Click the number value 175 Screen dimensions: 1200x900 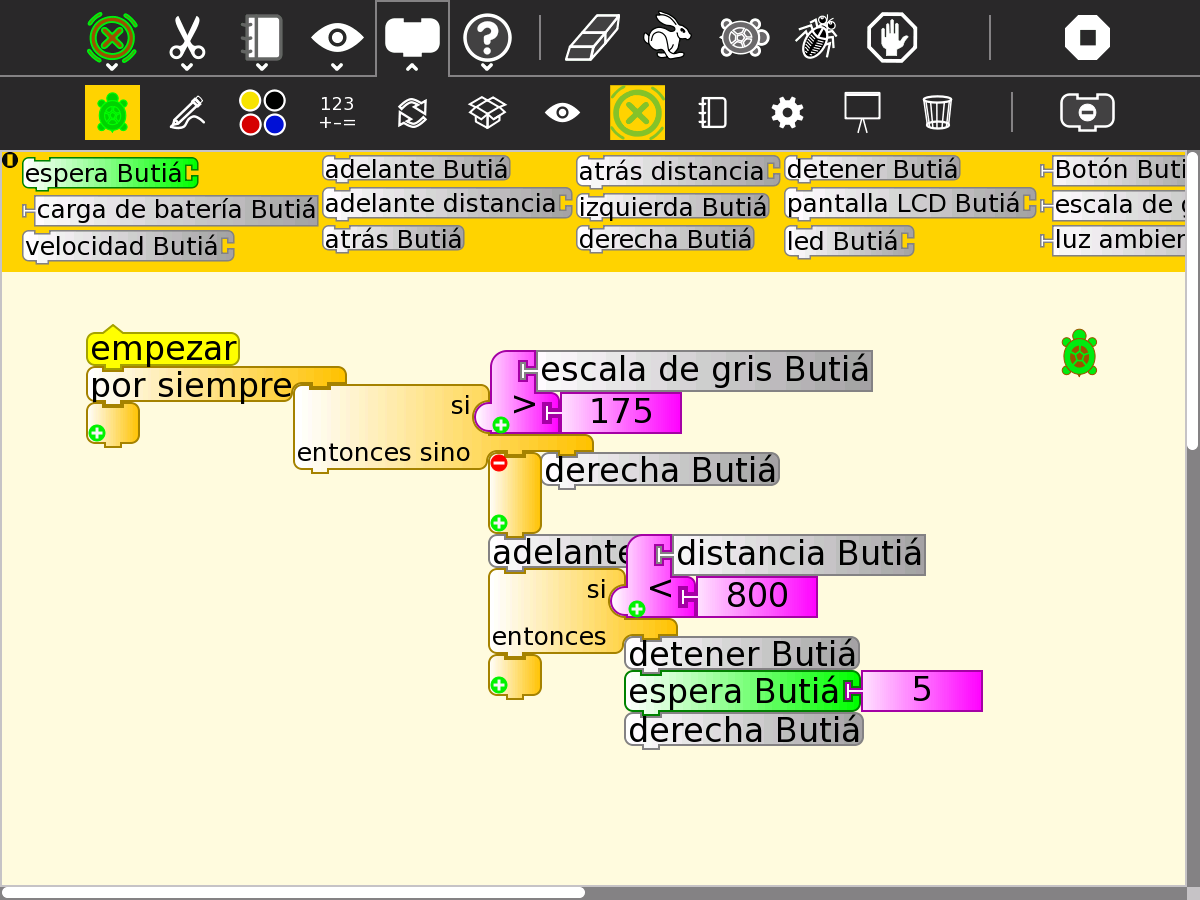coord(621,412)
